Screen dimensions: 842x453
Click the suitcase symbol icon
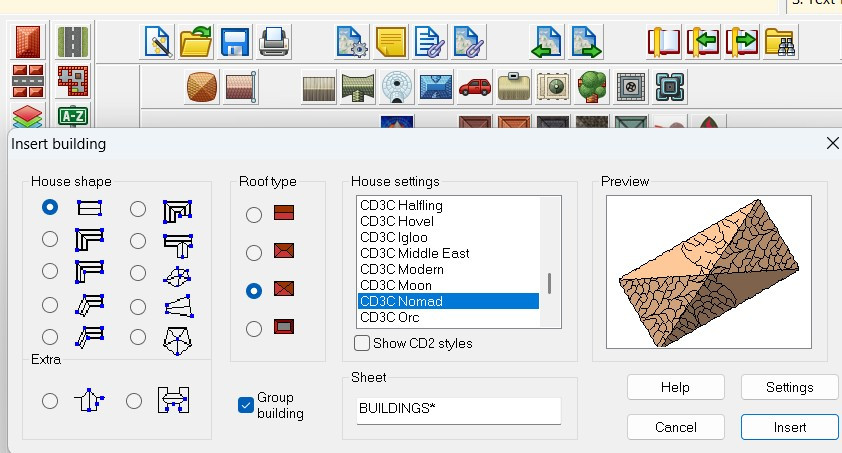click(x=514, y=87)
